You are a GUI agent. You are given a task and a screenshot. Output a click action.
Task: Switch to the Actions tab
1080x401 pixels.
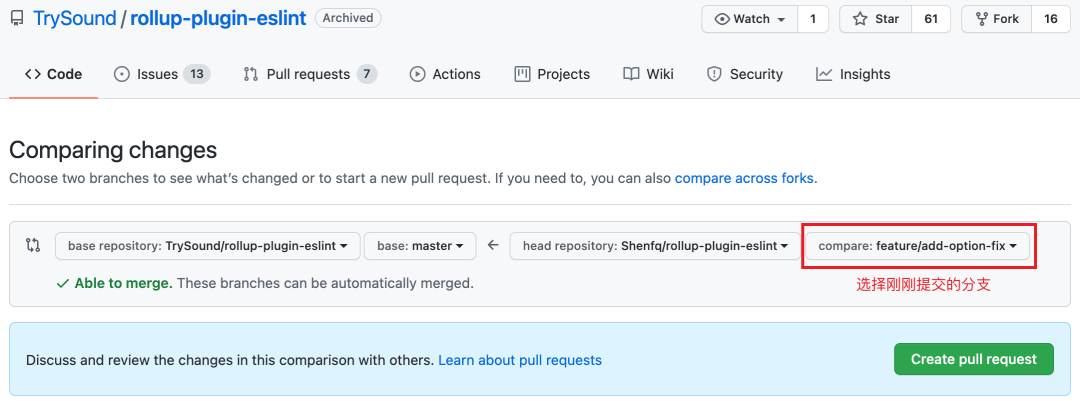point(445,74)
